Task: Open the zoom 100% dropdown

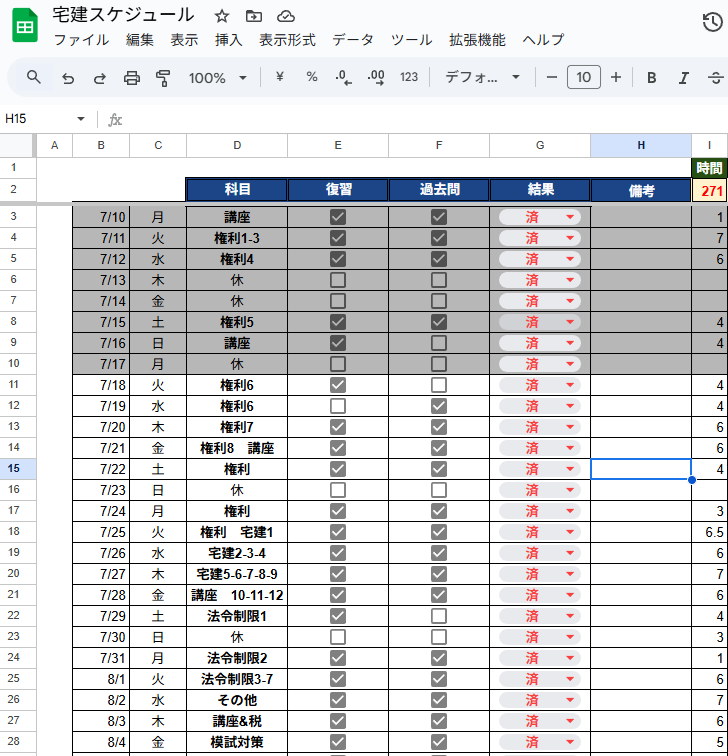Action: pos(217,78)
